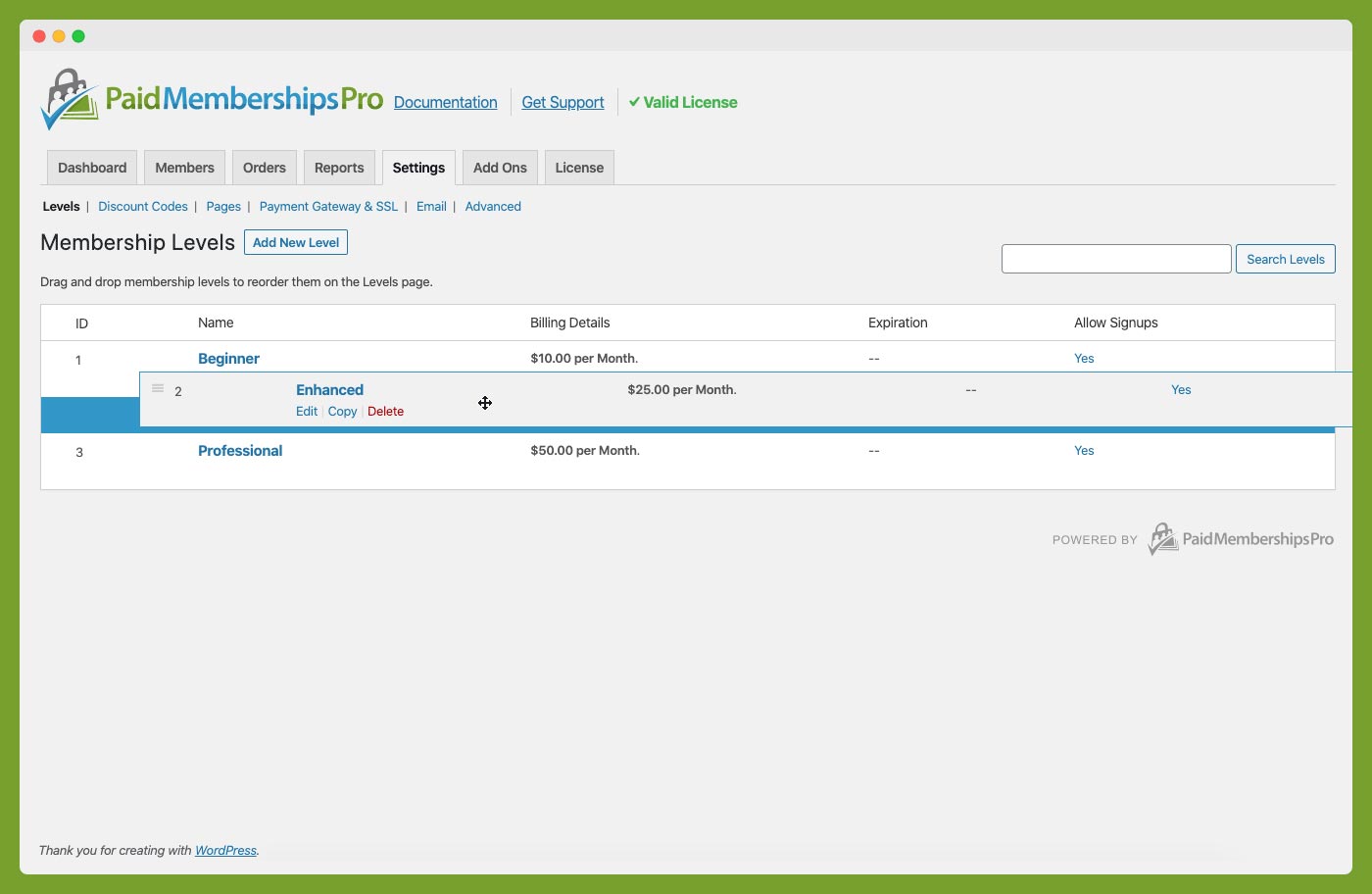Go to the Reports tab
1372x894 pixels.
339,168
